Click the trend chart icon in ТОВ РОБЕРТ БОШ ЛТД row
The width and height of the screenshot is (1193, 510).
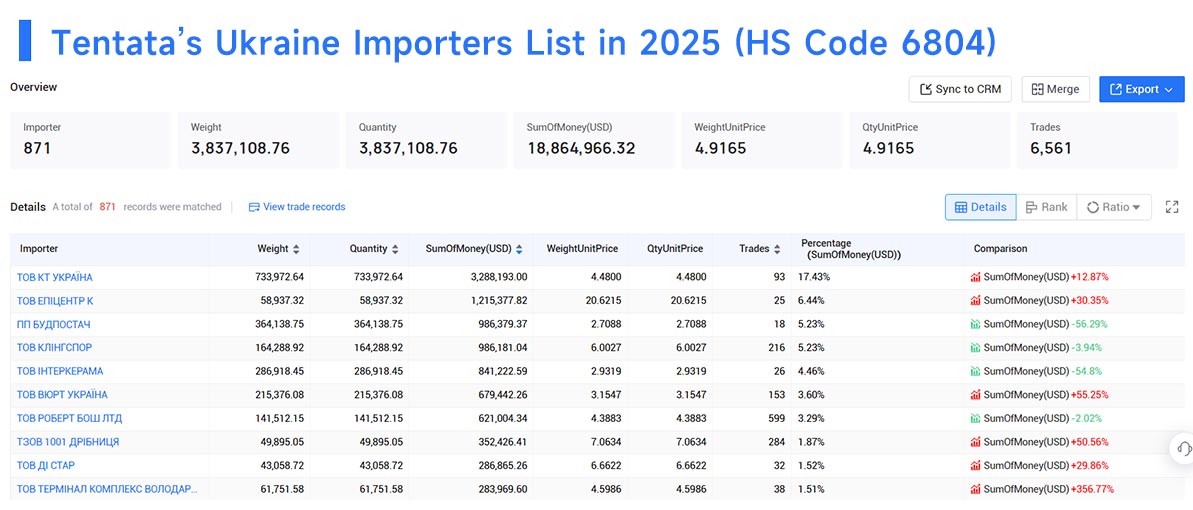(x=975, y=419)
